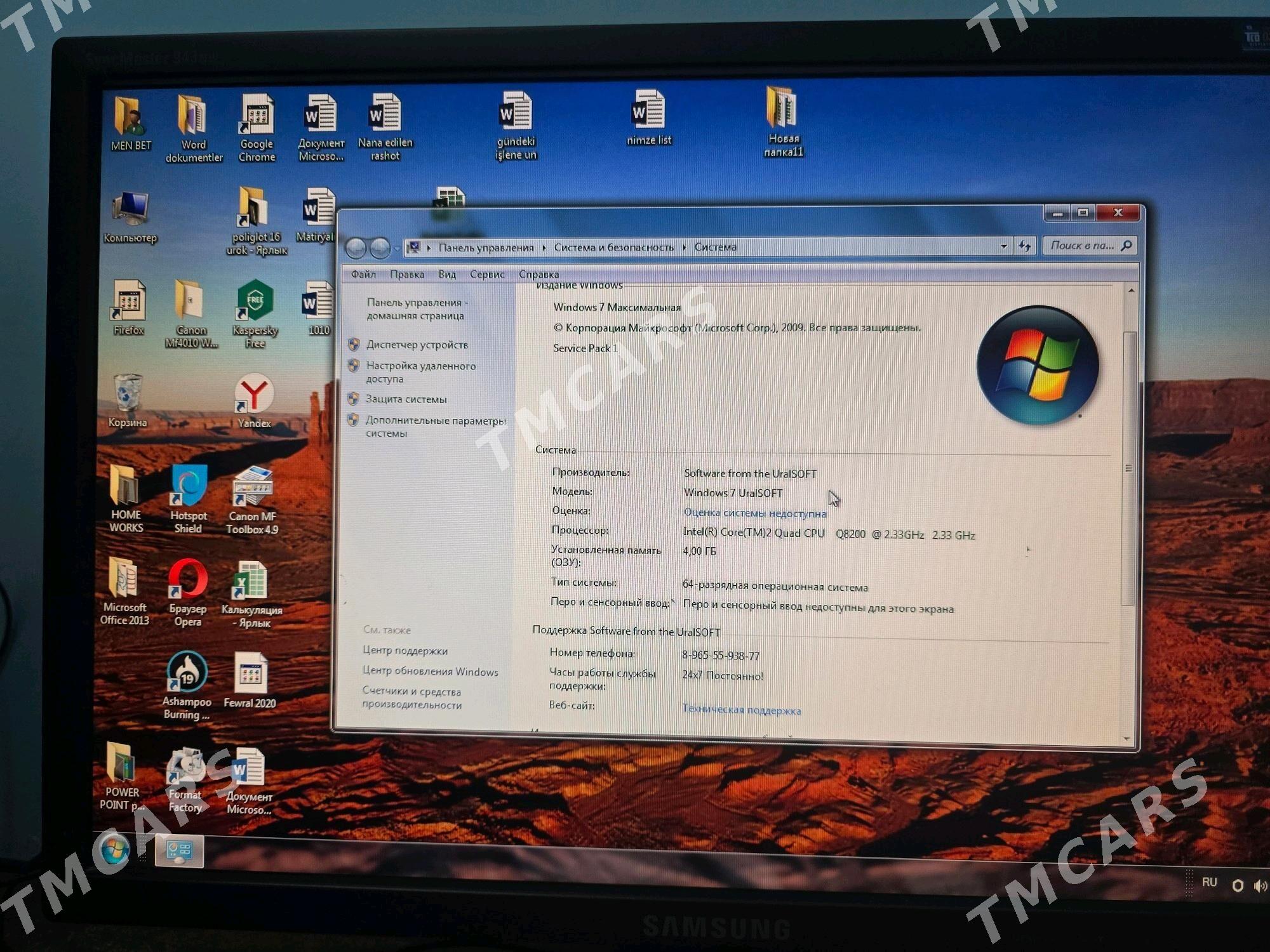This screenshot has width=1270, height=952.
Task: Open Техническая поддержка website link
Action: [741, 710]
